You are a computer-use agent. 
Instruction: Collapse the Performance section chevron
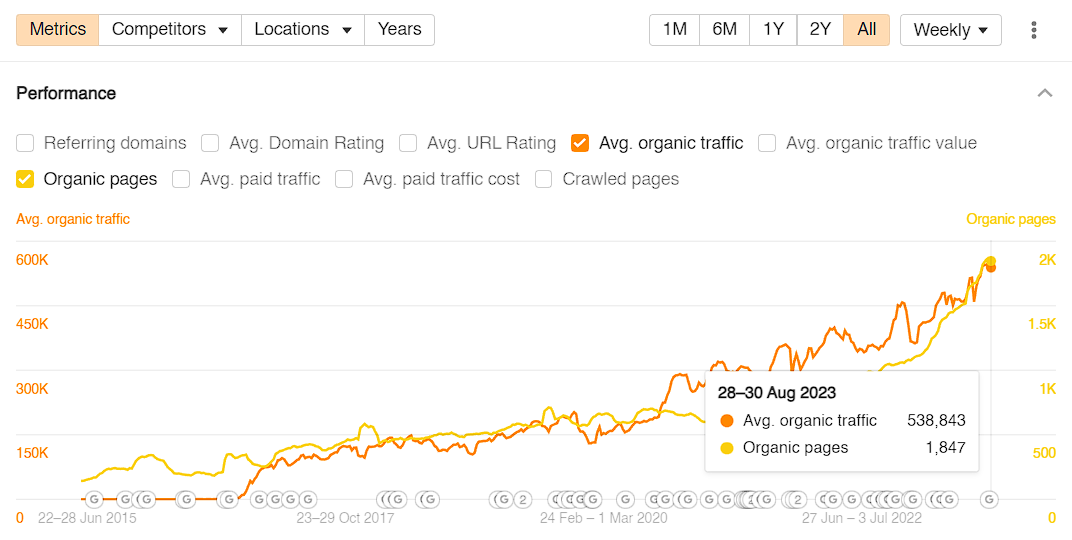tap(1045, 93)
